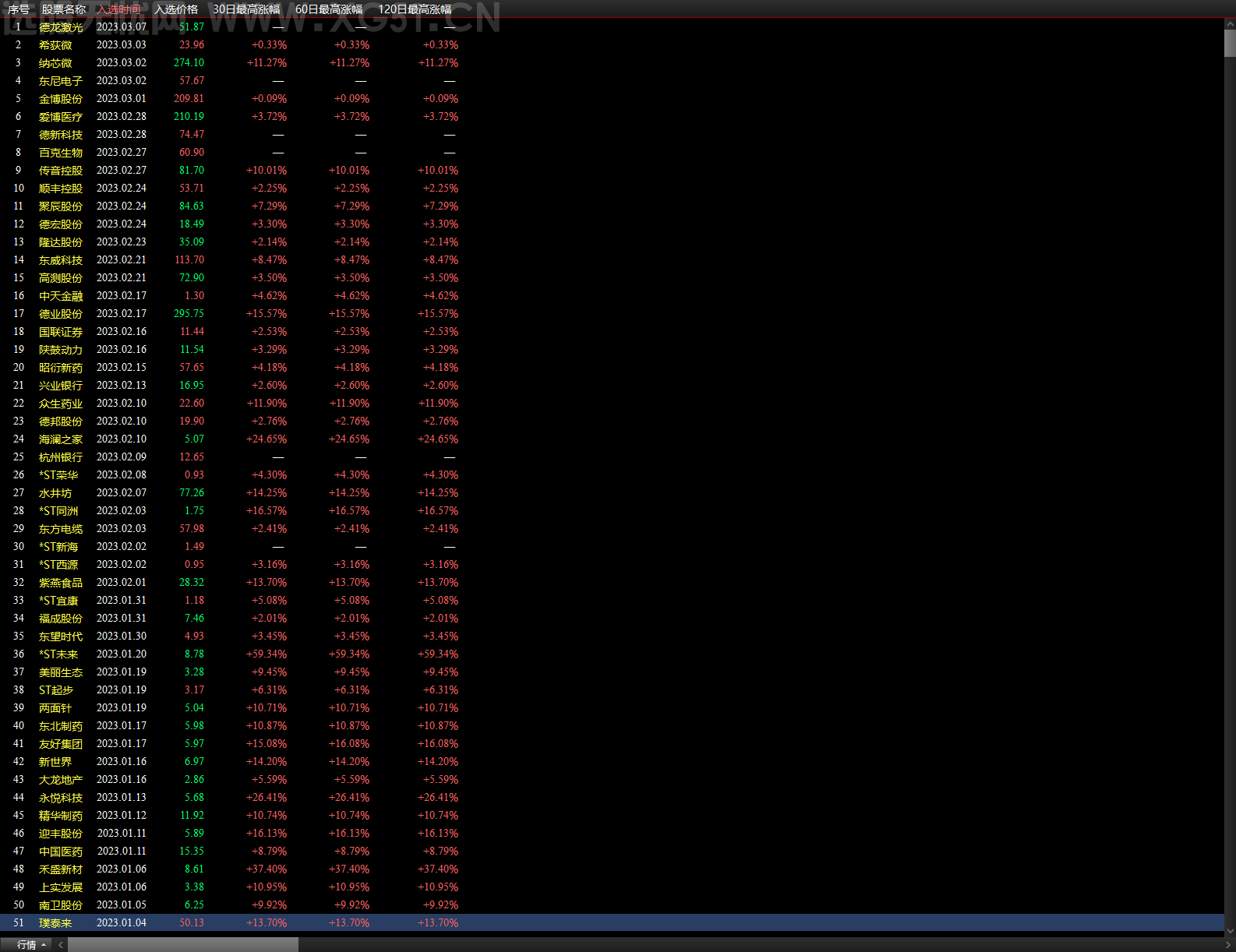Select stock 紫燕食品

point(61,583)
